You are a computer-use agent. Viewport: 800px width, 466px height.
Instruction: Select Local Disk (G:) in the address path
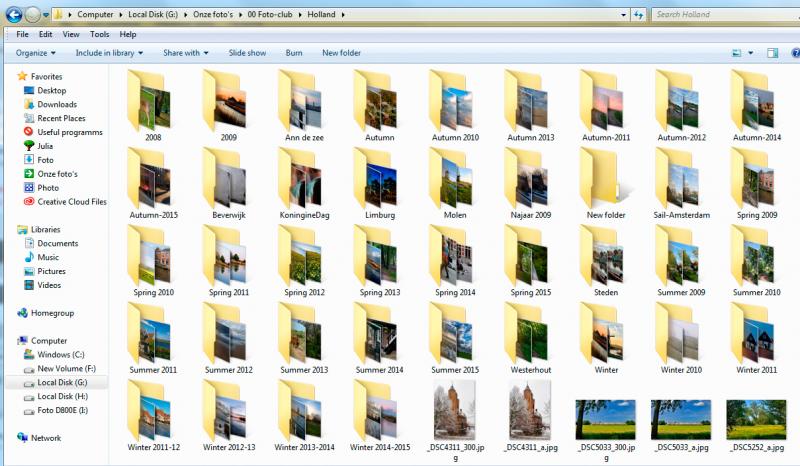(153, 15)
